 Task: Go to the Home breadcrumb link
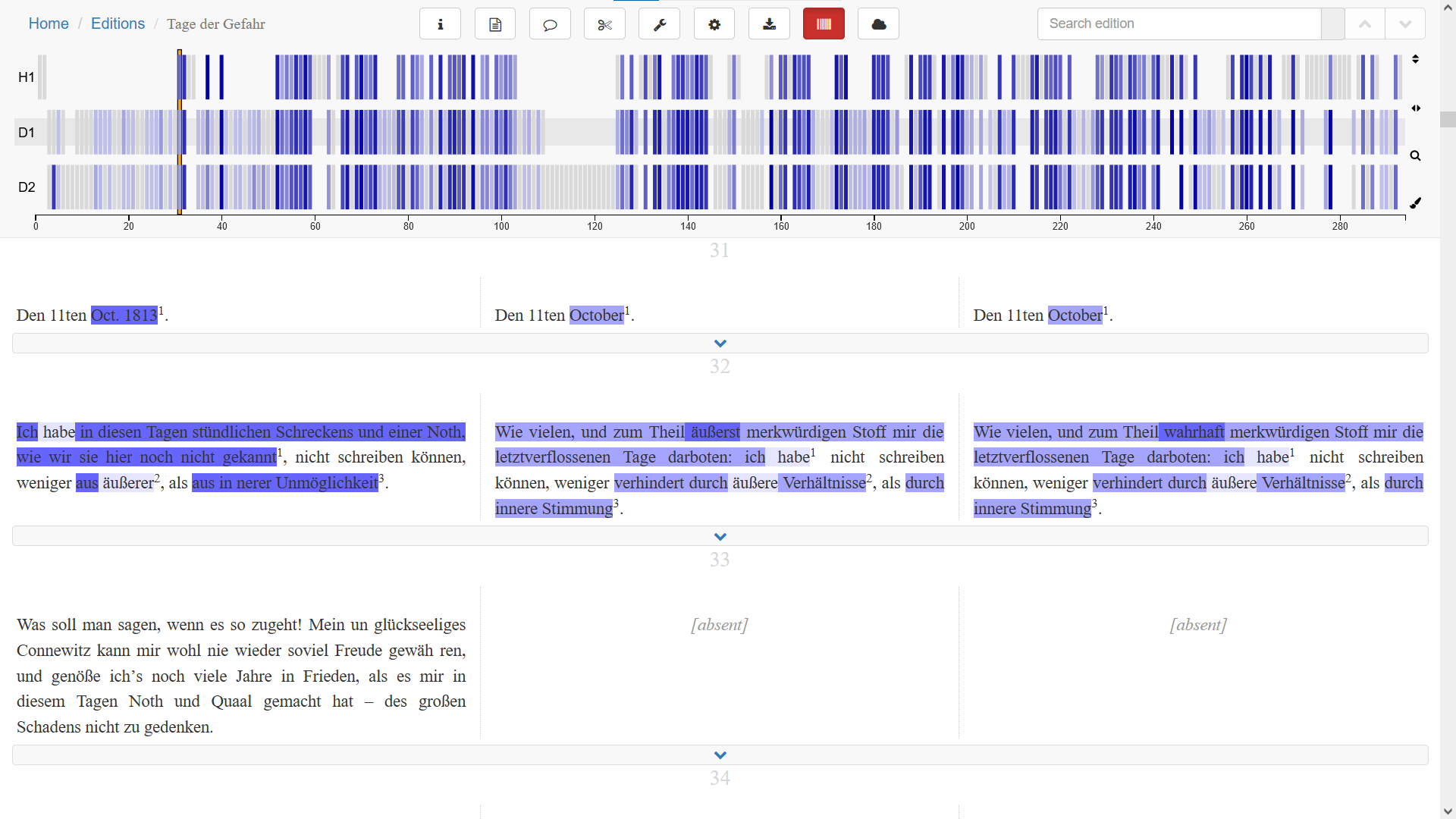pos(49,24)
